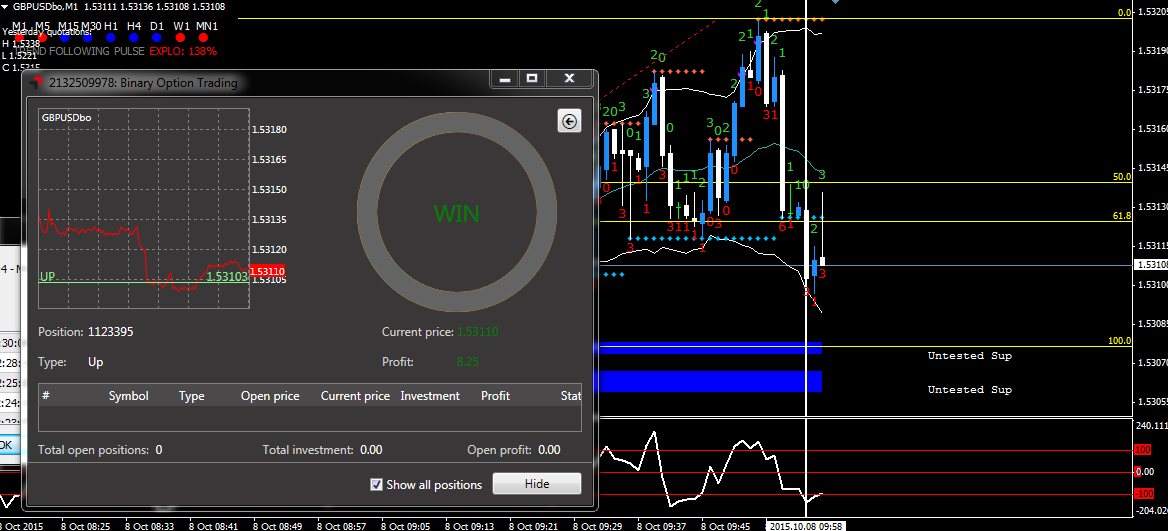The width and height of the screenshot is (1168, 531).
Task: Click the WIN result circle
Action: (457, 214)
